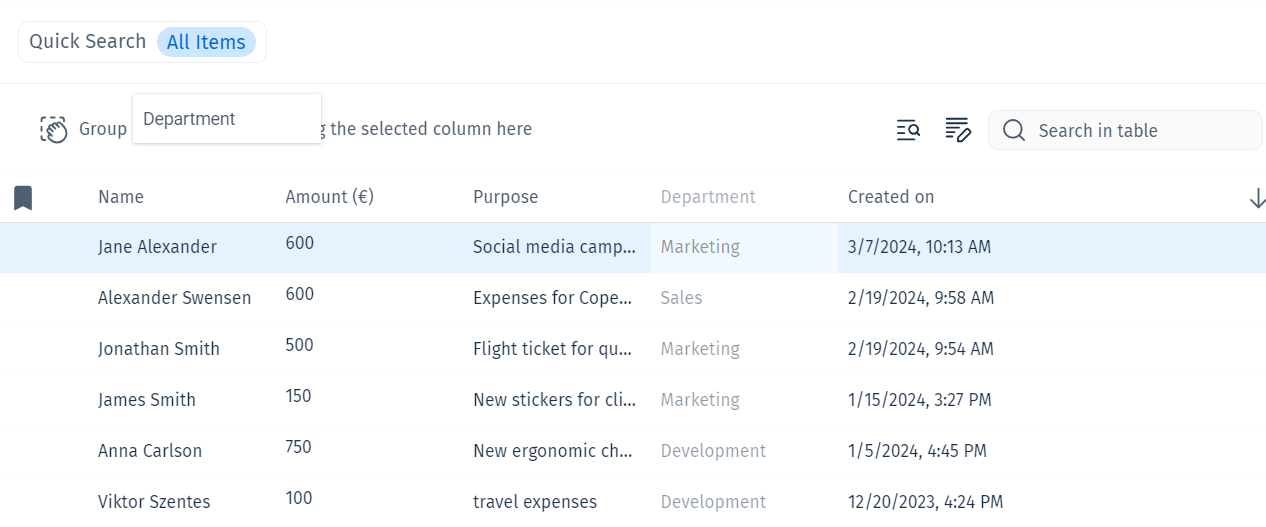This screenshot has height=527, width=1266.
Task: Click the Purpose column header
Action: click(505, 197)
